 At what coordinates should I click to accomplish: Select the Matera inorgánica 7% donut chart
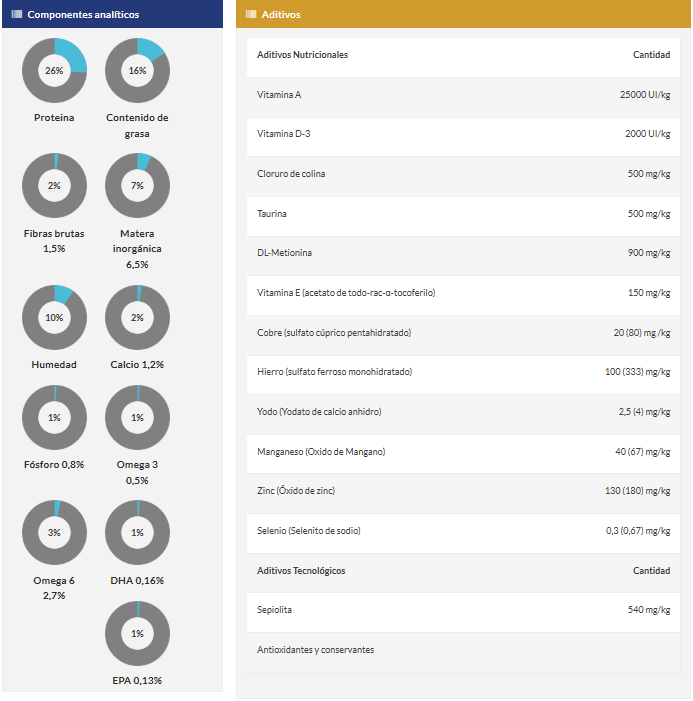click(137, 186)
